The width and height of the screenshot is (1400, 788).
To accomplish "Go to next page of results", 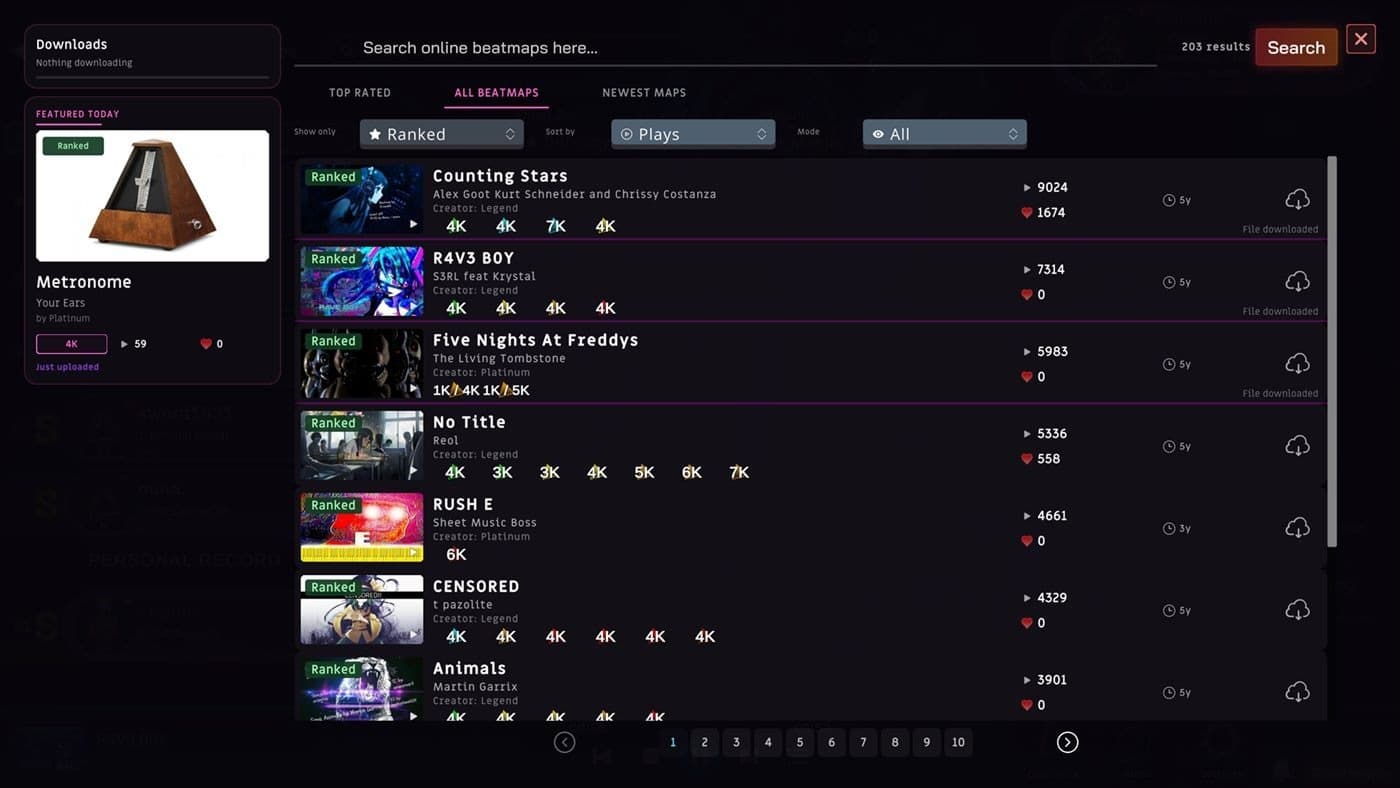I will point(1067,742).
